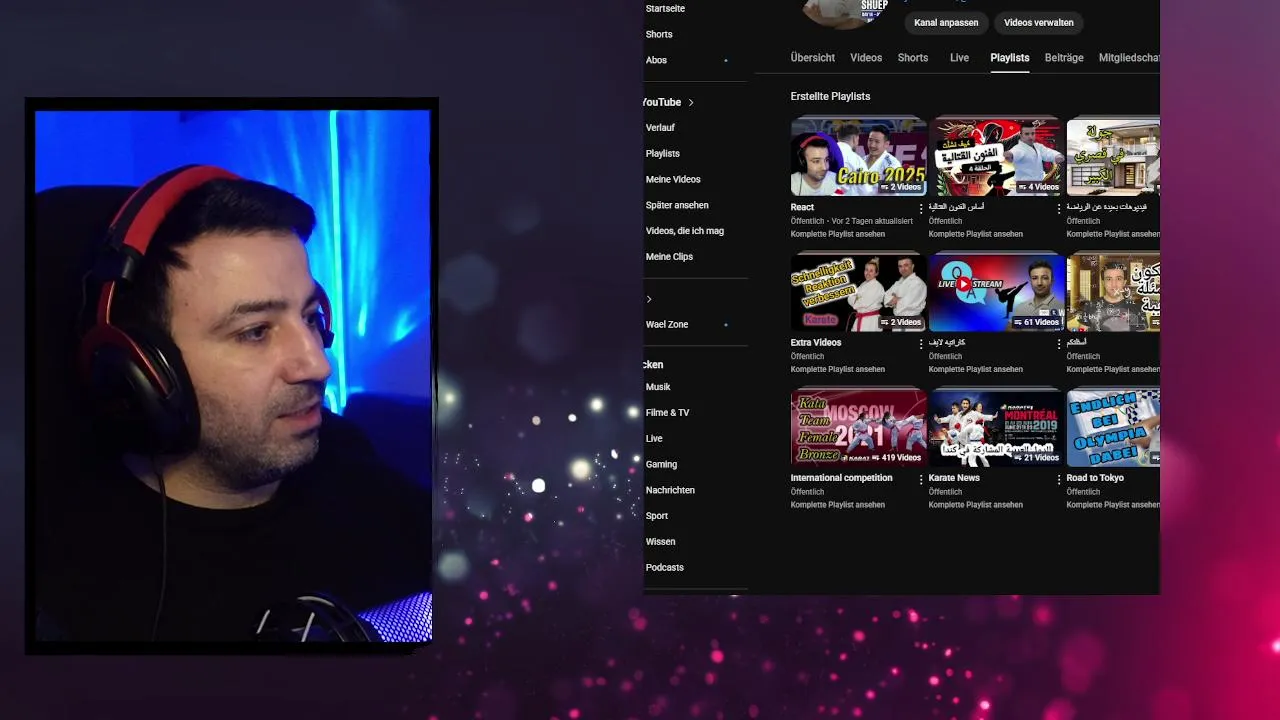Image resolution: width=1280 pixels, height=720 pixels.
Task: Switch to the Übersicht tab
Action: pyautogui.click(x=812, y=58)
